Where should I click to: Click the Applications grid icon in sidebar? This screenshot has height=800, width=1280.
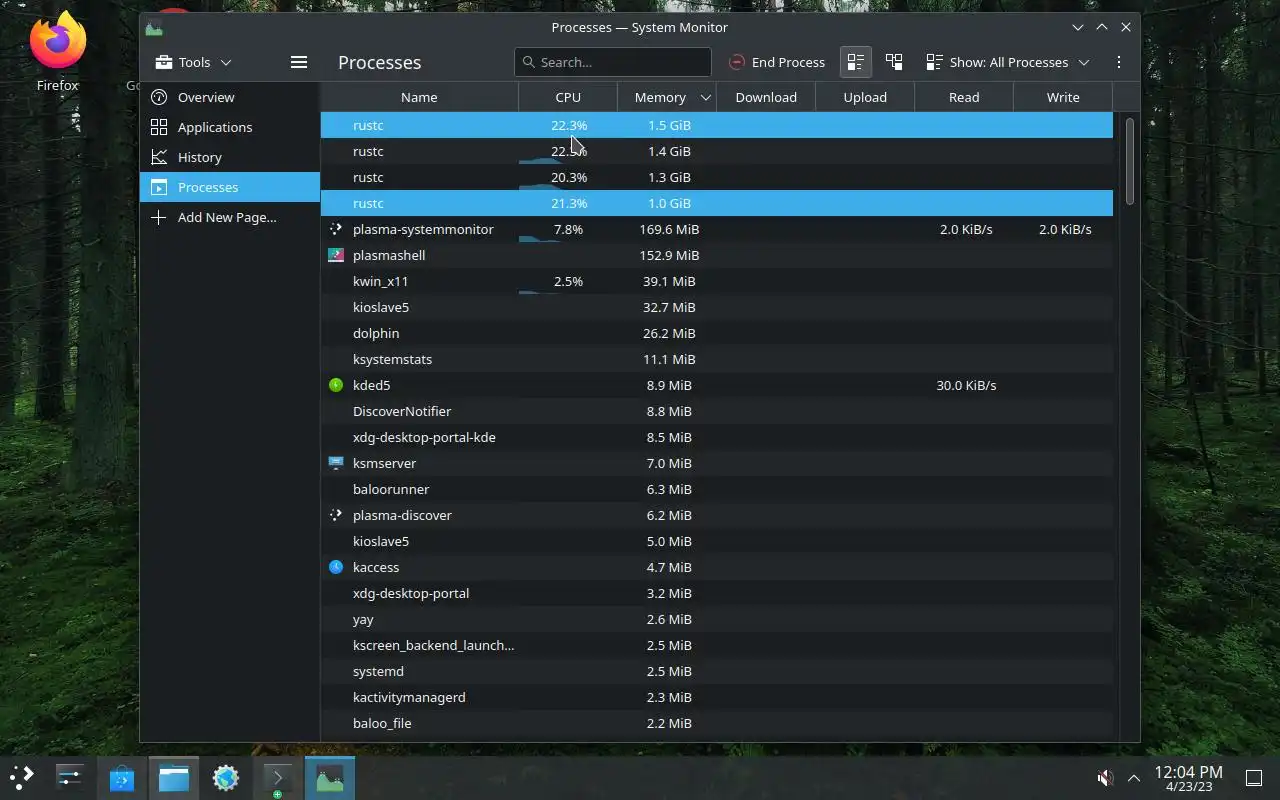(158, 127)
